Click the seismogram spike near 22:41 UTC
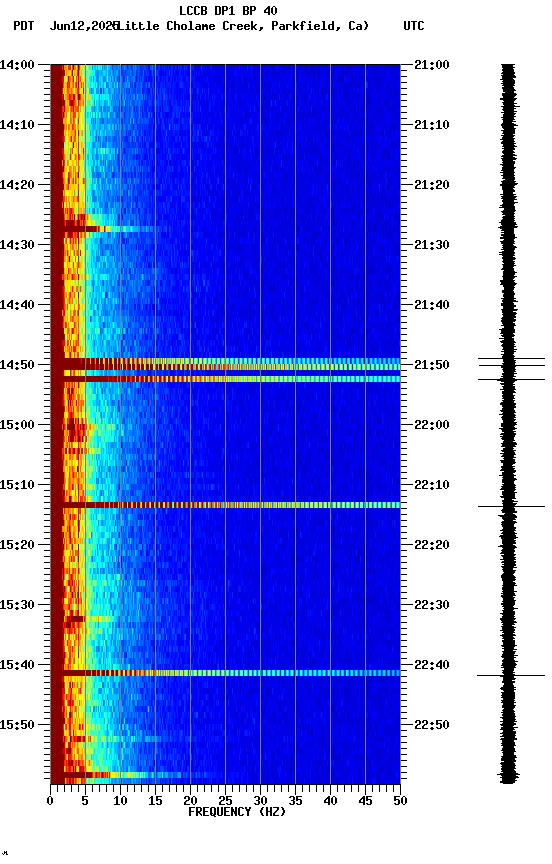This screenshot has height=864, width=552. [511, 675]
